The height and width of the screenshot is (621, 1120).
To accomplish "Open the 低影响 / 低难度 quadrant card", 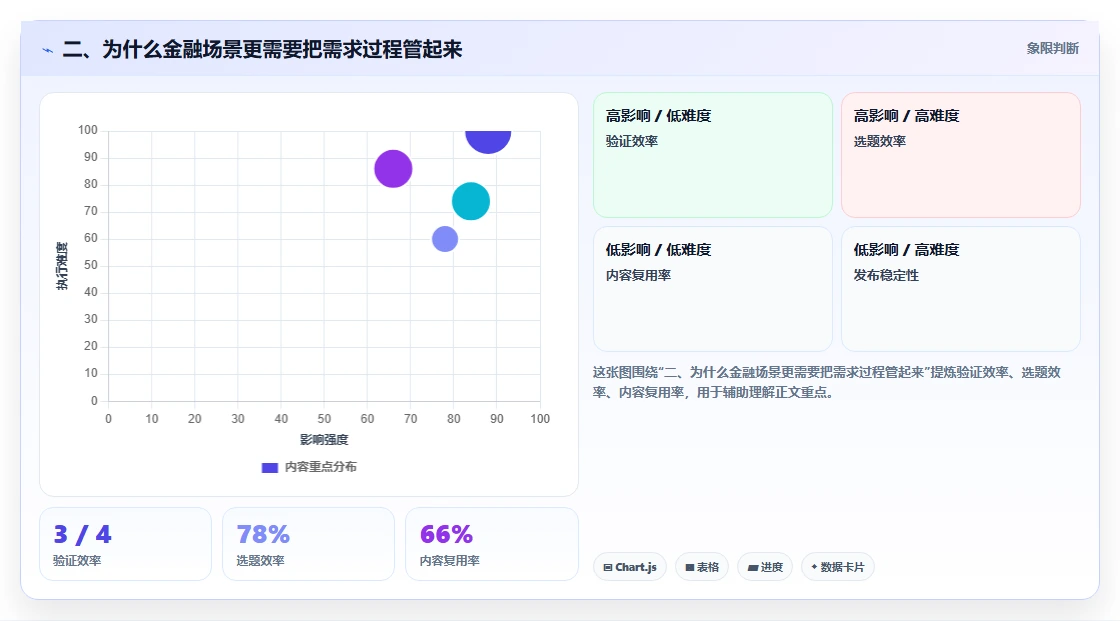I will 713,289.
